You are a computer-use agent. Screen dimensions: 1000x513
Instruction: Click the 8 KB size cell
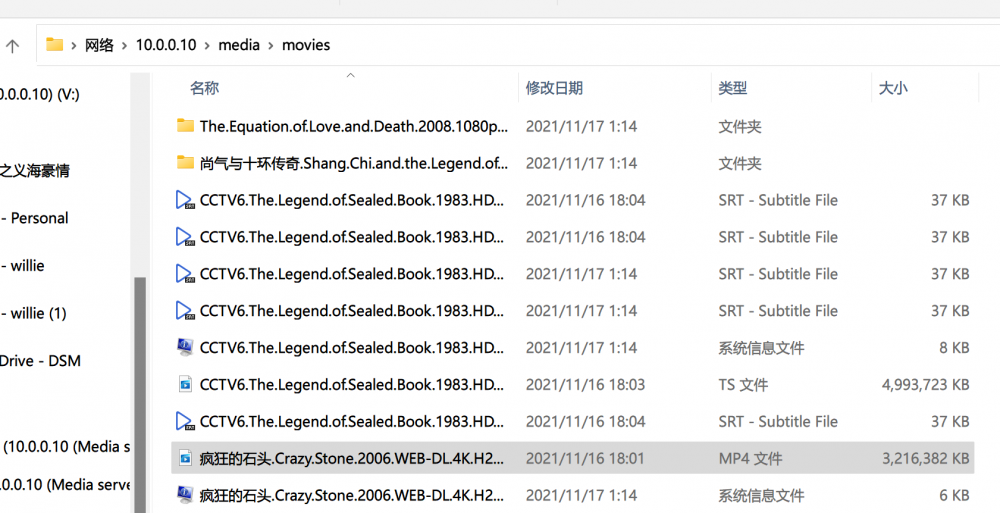[954, 348]
